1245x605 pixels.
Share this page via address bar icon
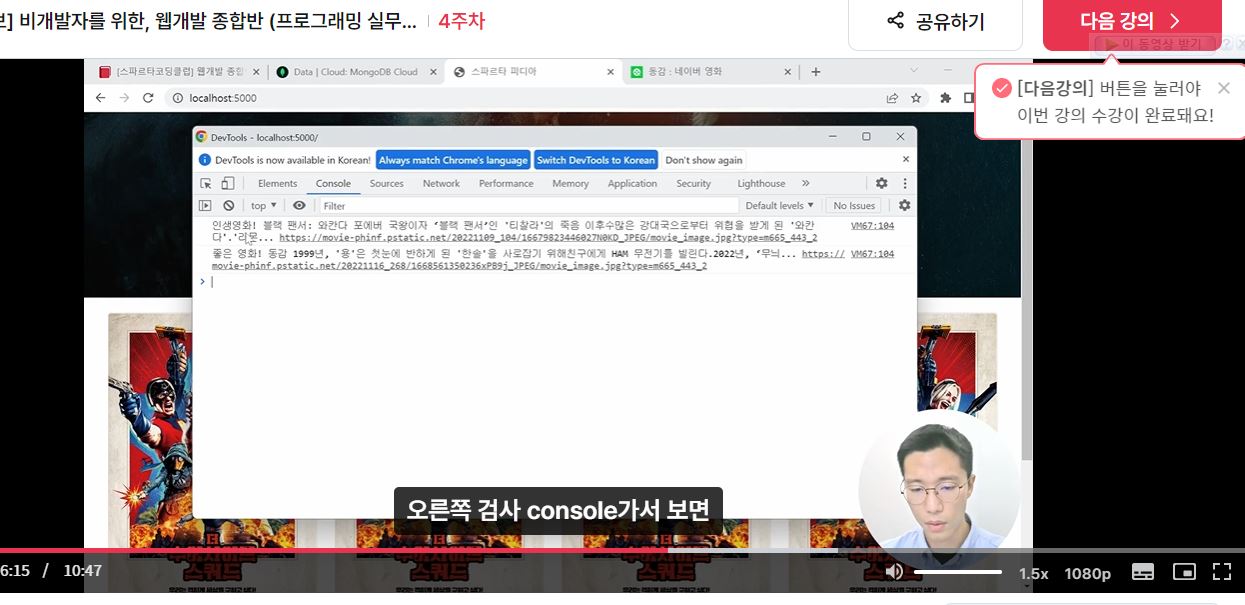coord(892,98)
